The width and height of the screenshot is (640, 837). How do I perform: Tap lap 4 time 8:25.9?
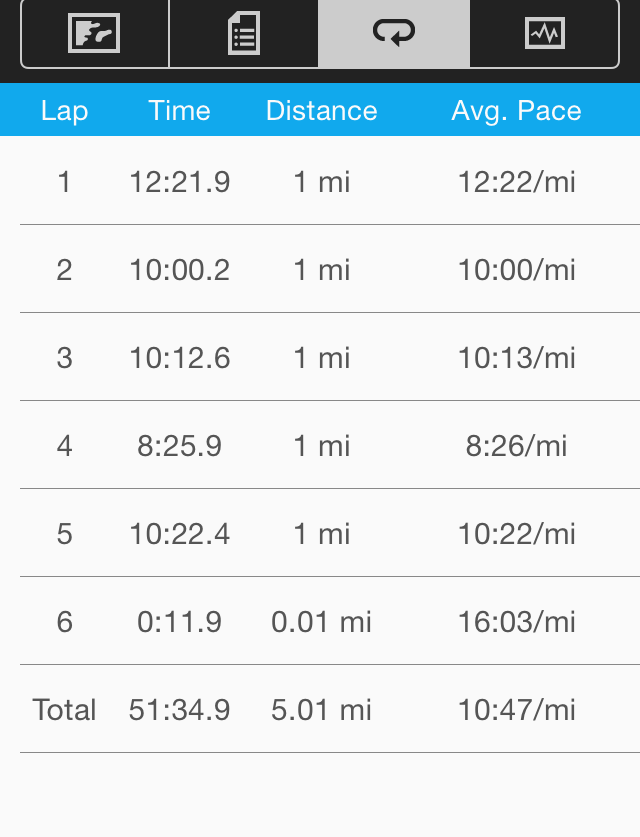[x=179, y=446]
